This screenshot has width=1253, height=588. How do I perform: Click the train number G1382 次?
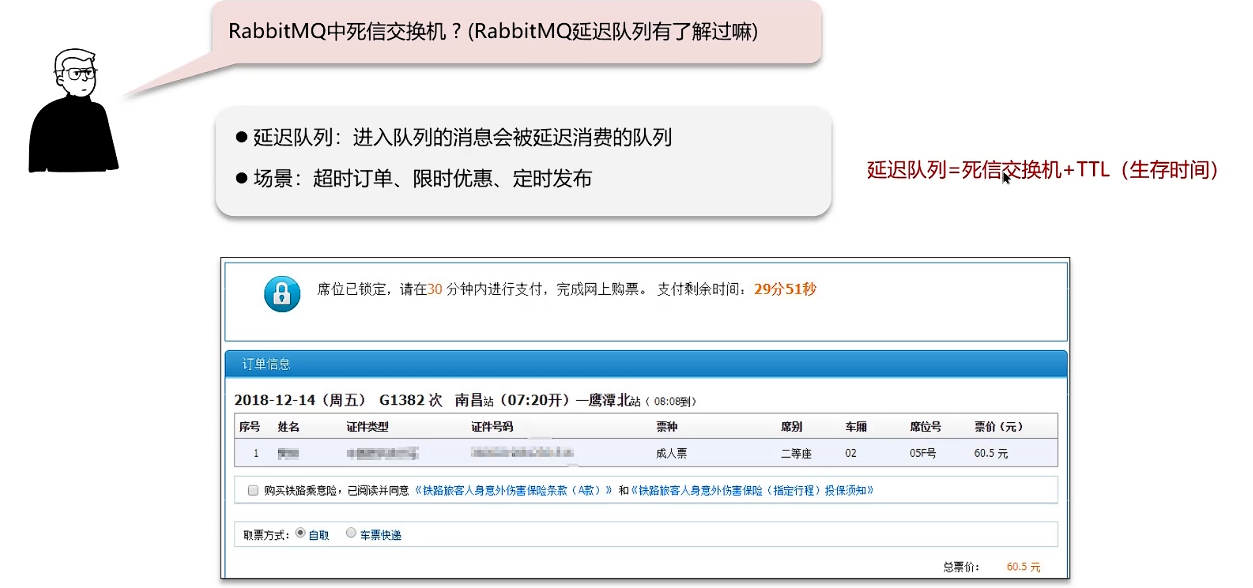pos(411,400)
